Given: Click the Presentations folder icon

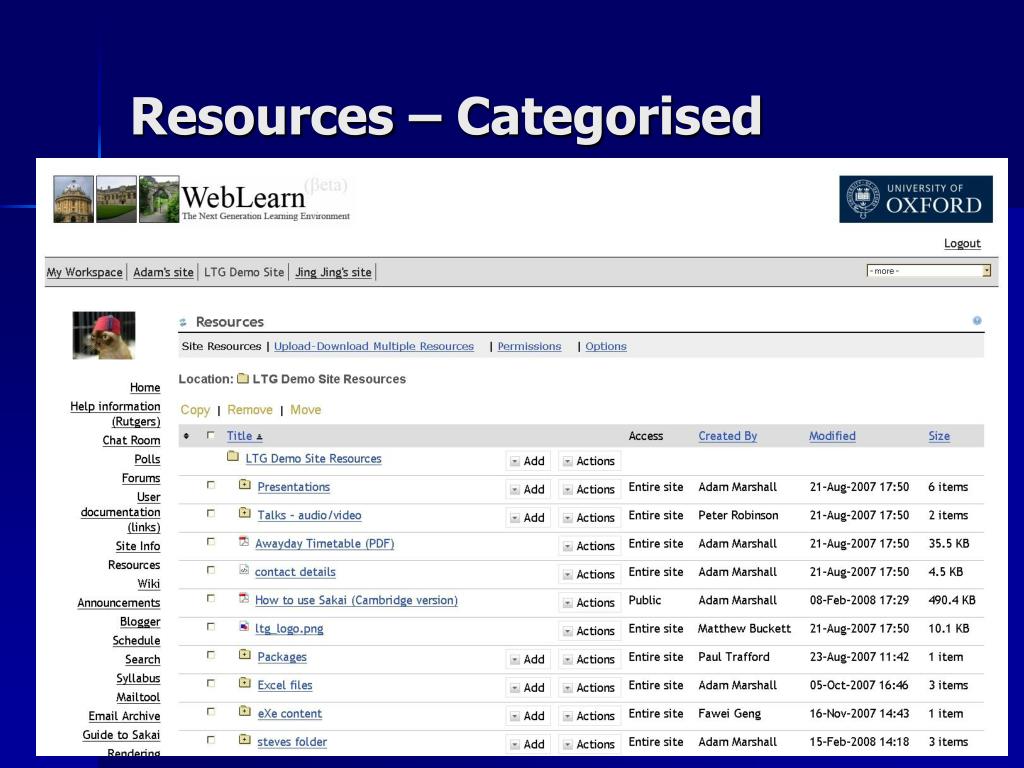Looking at the screenshot, I should click(x=244, y=485).
